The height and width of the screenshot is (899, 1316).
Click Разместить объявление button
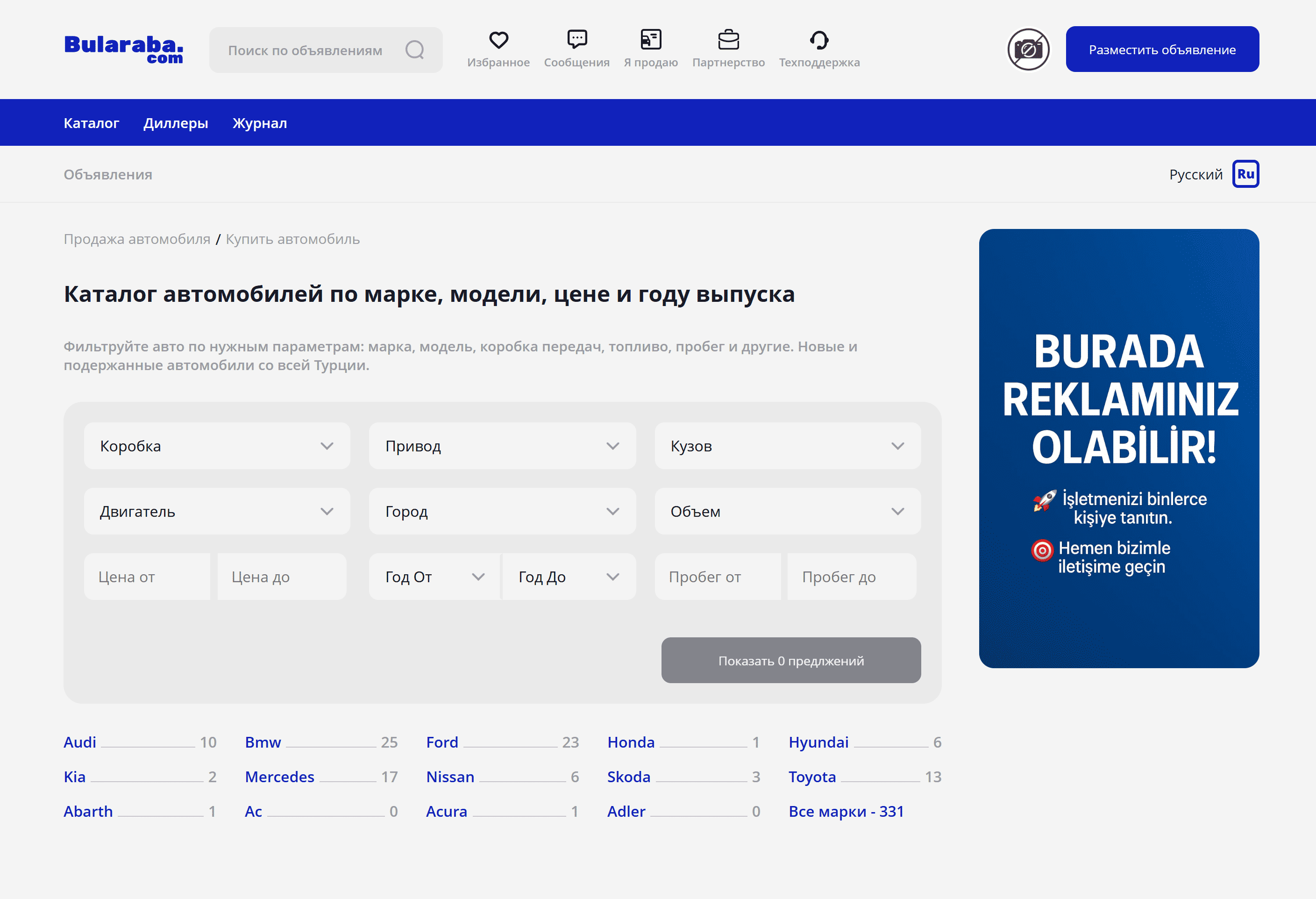point(1162,49)
